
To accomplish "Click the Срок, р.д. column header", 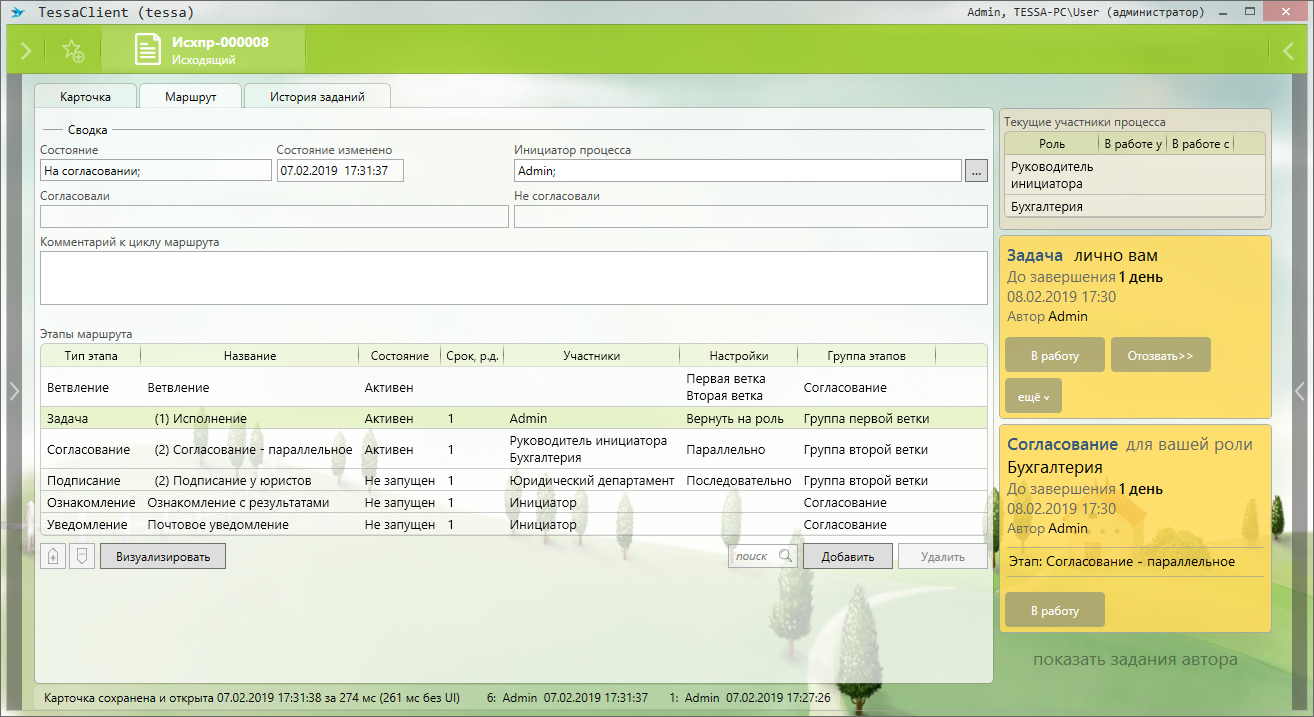I will click(473, 355).
